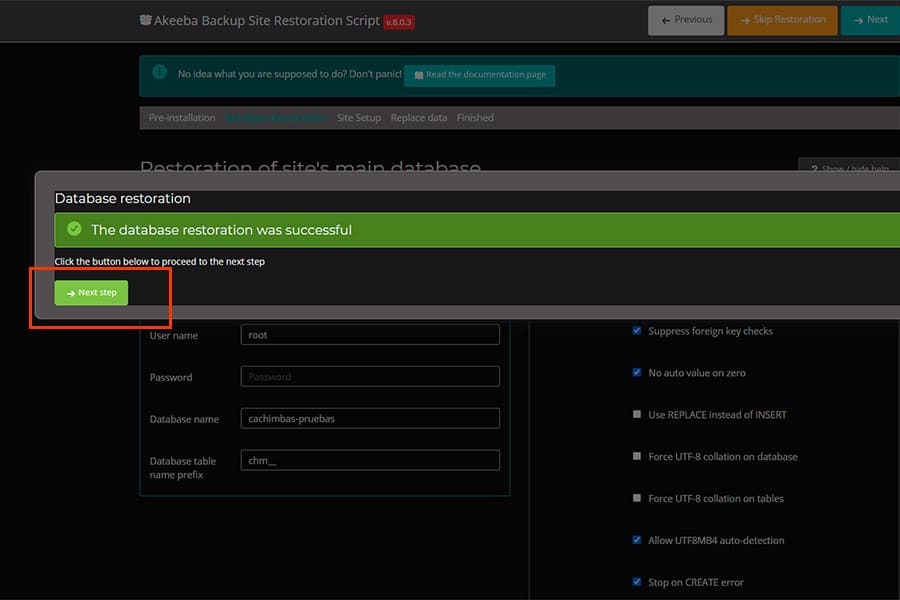Enable Use REPLACE instead of INSERT
This screenshot has height=600, width=900.
(637, 414)
